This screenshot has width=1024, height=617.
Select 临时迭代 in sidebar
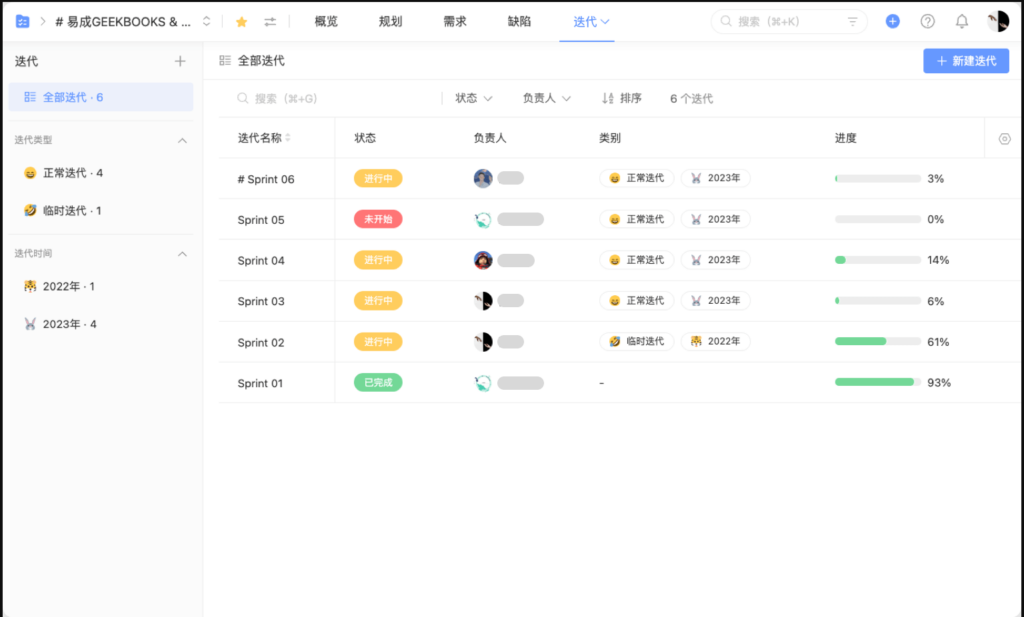pos(71,211)
